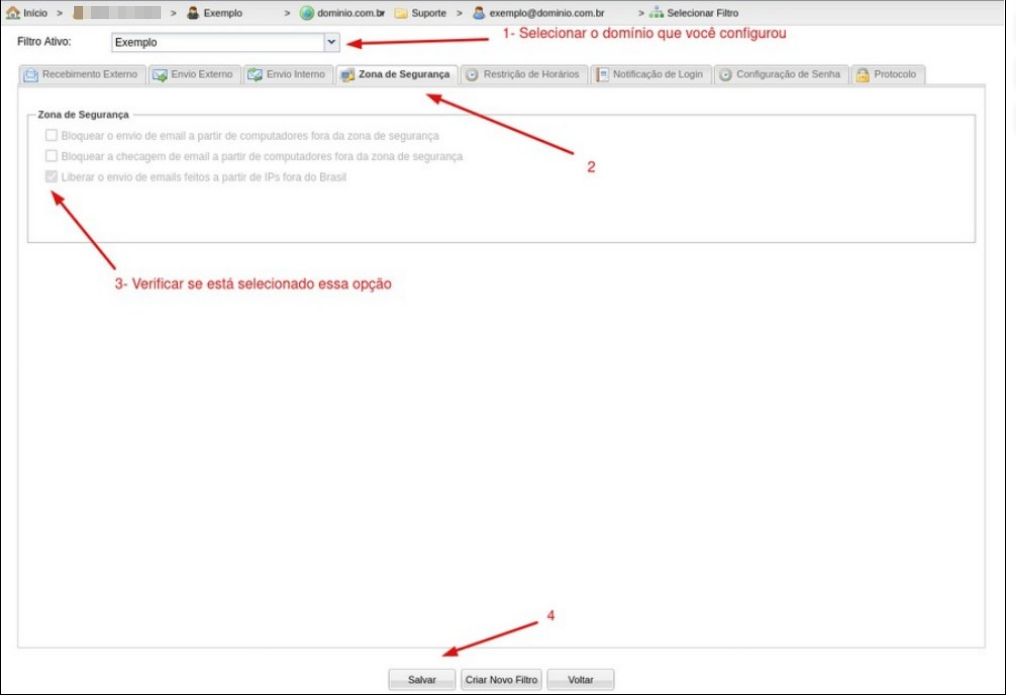The width and height of the screenshot is (1016, 696).
Task: Go to the Notificação de Login tab
Action: coord(650,75)
